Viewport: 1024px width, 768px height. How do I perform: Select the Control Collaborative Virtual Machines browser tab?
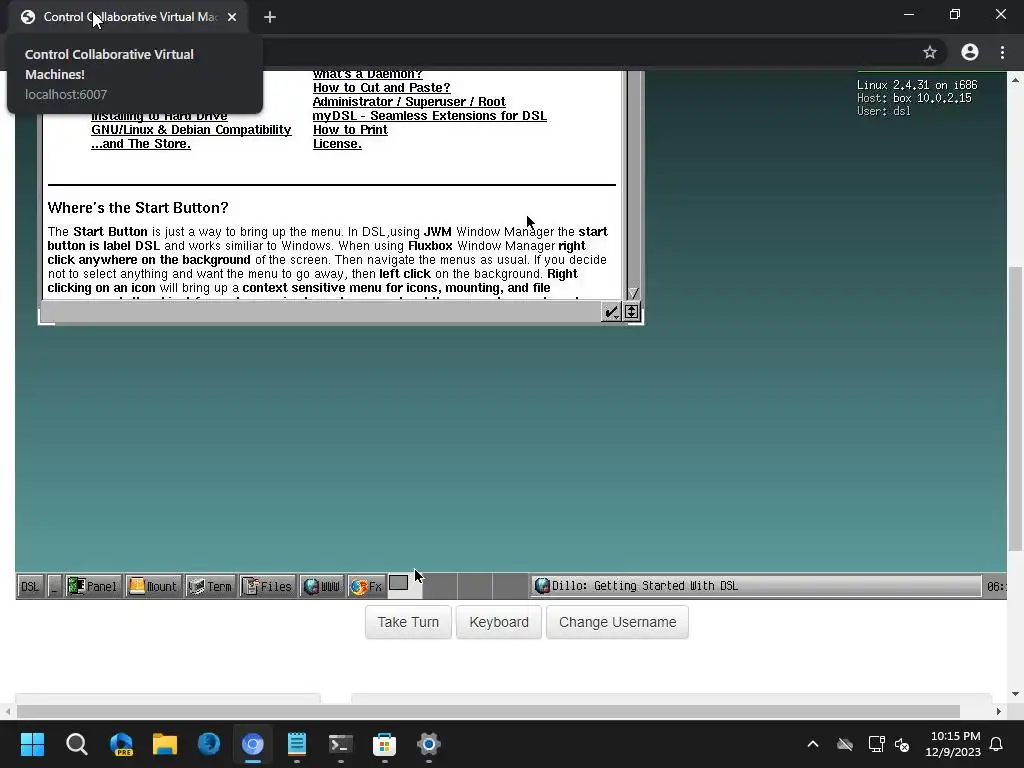[x=128, y=17]
